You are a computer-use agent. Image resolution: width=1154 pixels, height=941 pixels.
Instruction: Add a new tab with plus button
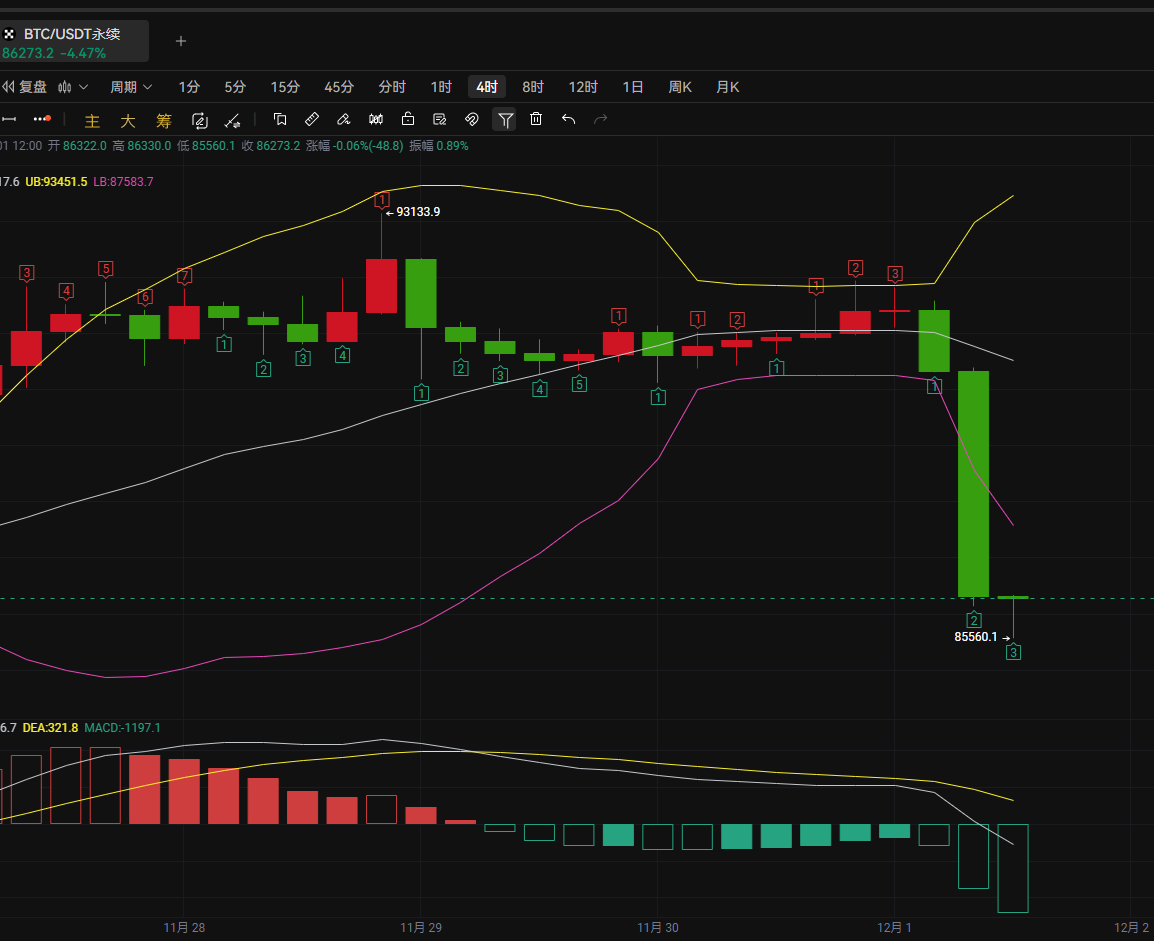coord(181,41)
